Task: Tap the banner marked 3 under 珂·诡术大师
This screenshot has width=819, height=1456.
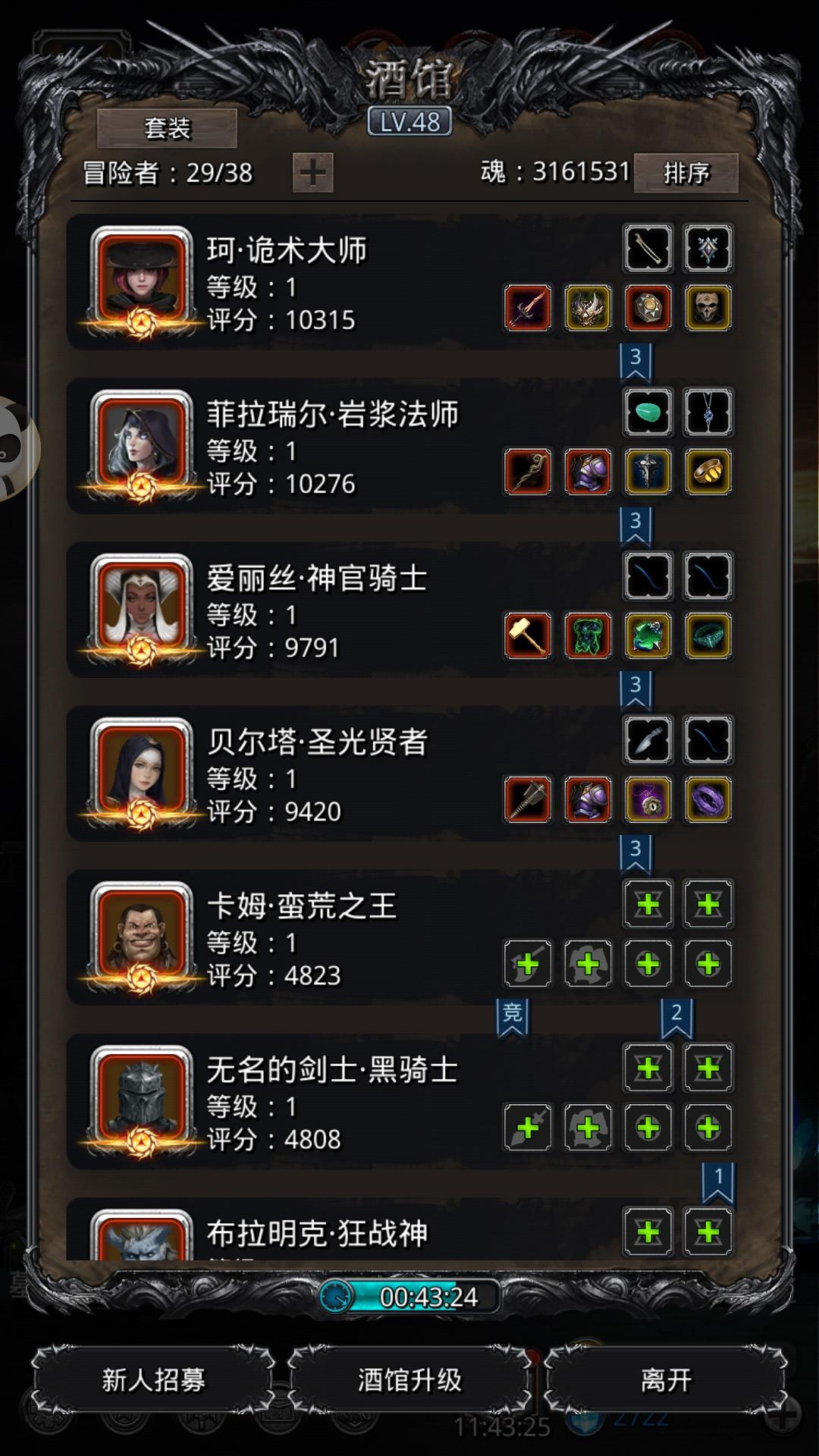Action: [x=635, y=360]
